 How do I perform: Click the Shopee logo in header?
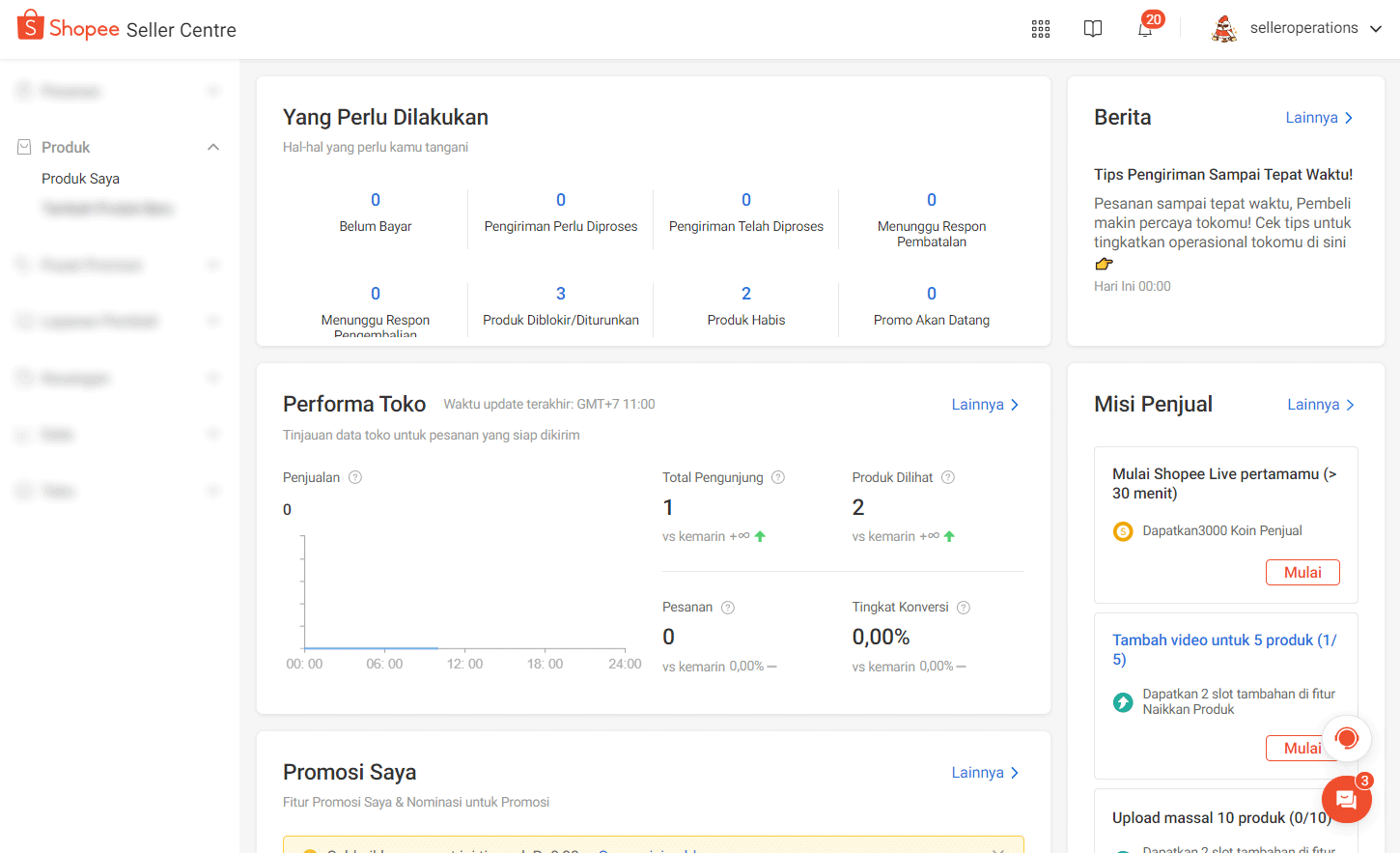point(31,27)
